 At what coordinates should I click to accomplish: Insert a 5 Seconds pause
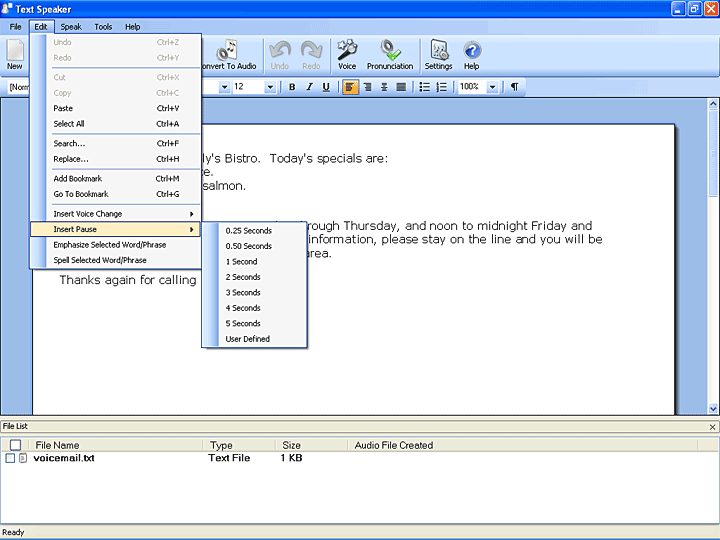[x=255, y=323]
